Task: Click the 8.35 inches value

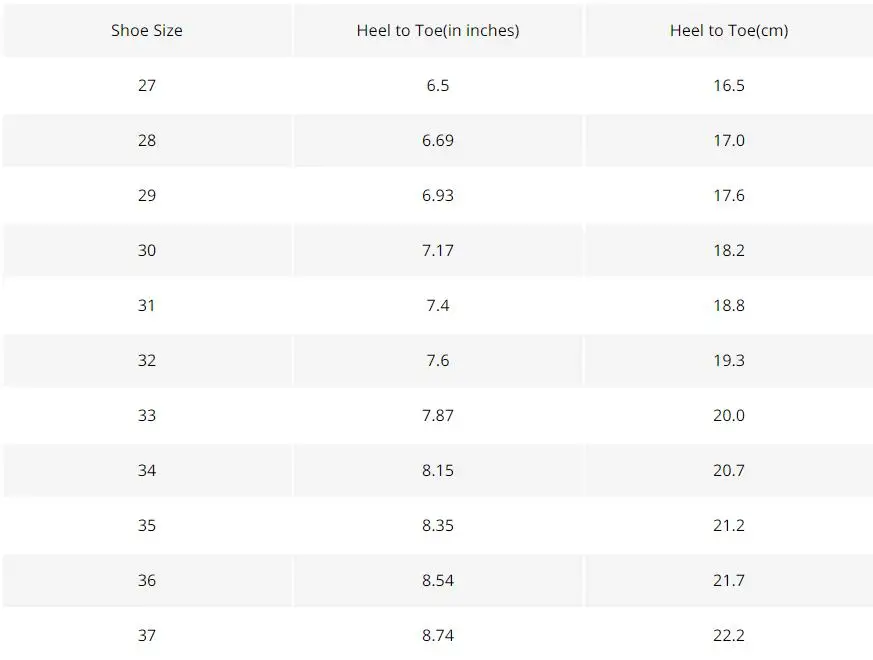Action: pyautogui.click(x=438, y=526)
